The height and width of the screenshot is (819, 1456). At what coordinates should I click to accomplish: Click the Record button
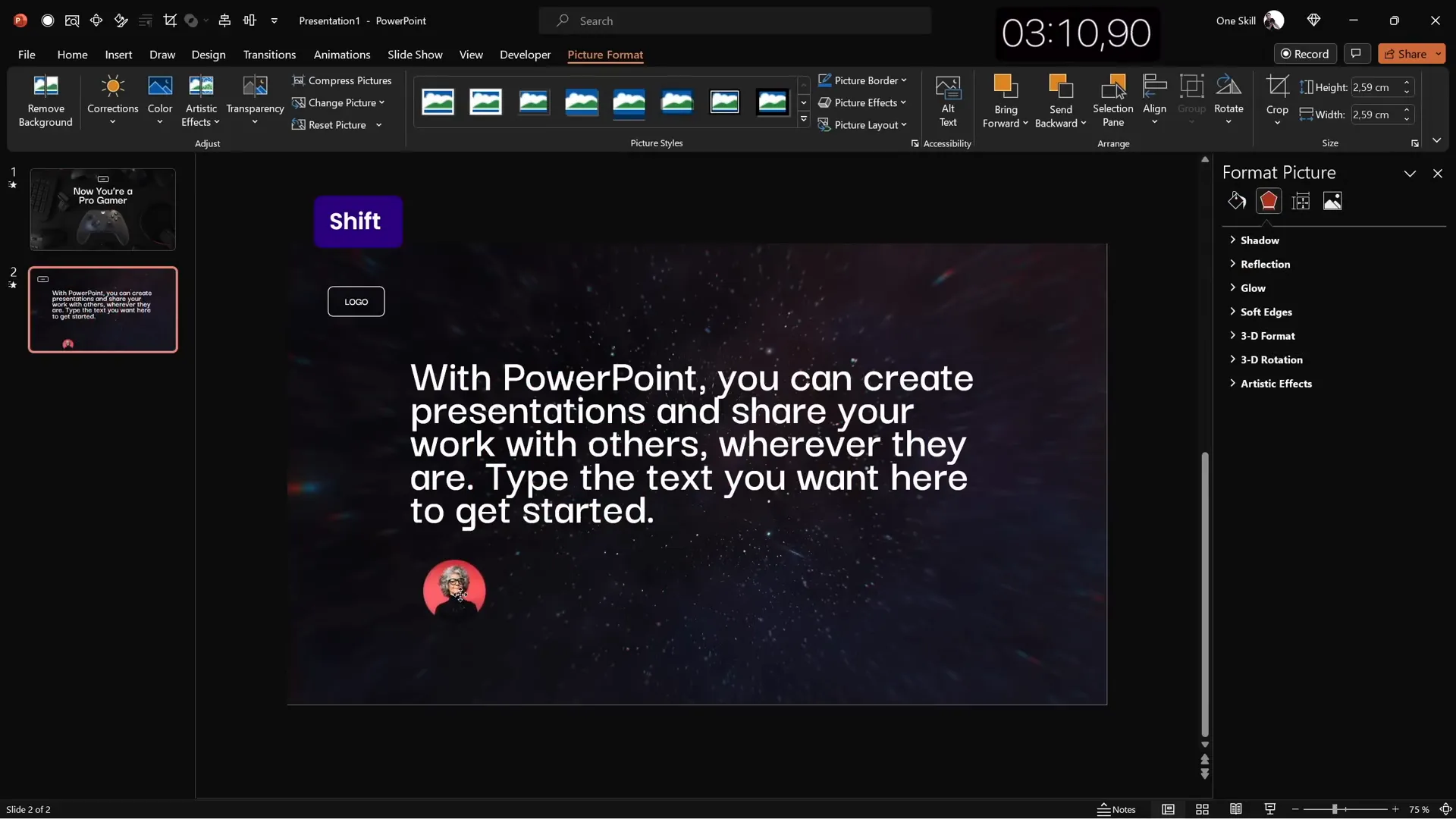(x=1305, y=54)
